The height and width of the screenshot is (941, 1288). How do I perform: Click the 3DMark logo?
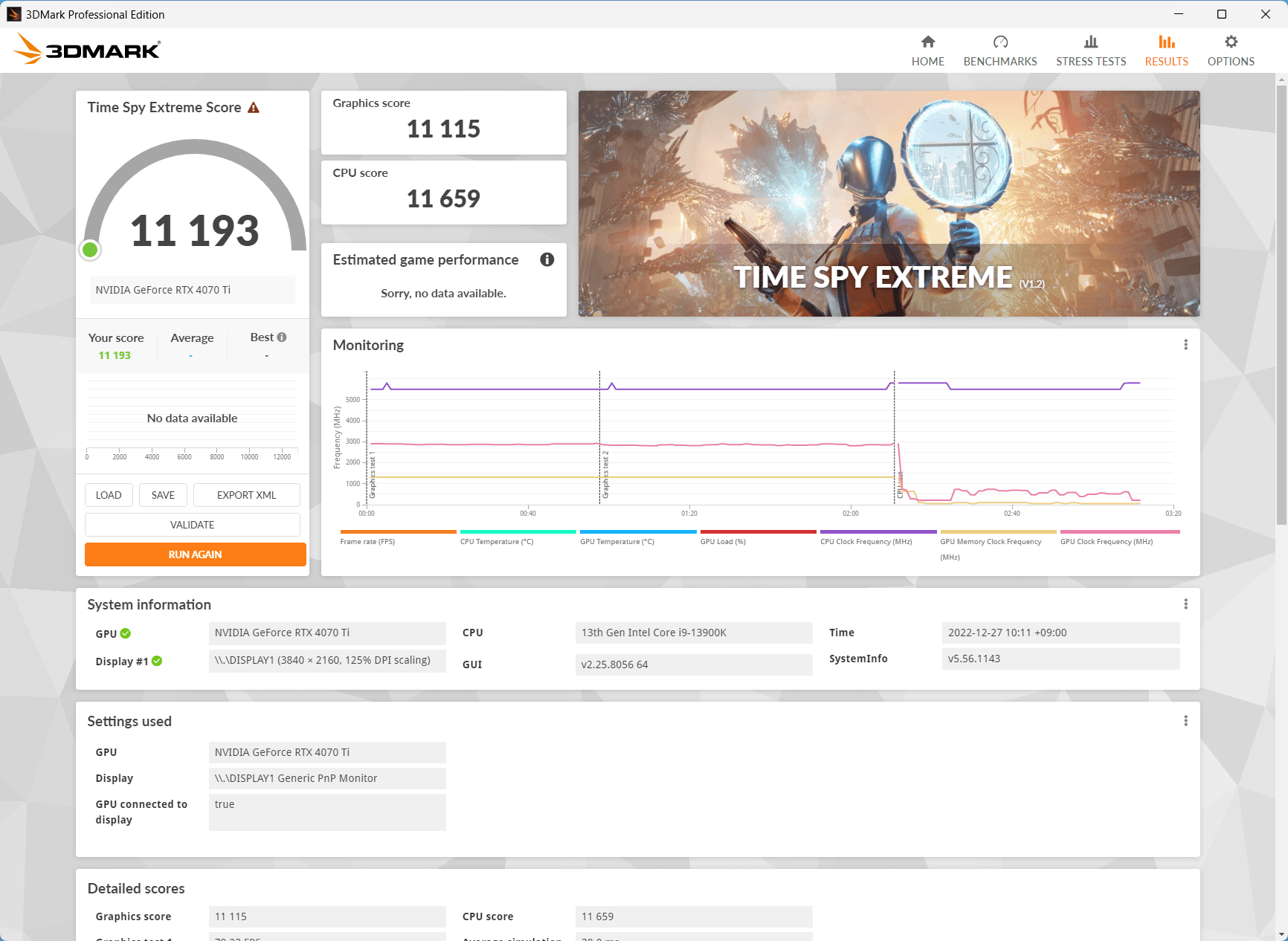click(87, 49)
